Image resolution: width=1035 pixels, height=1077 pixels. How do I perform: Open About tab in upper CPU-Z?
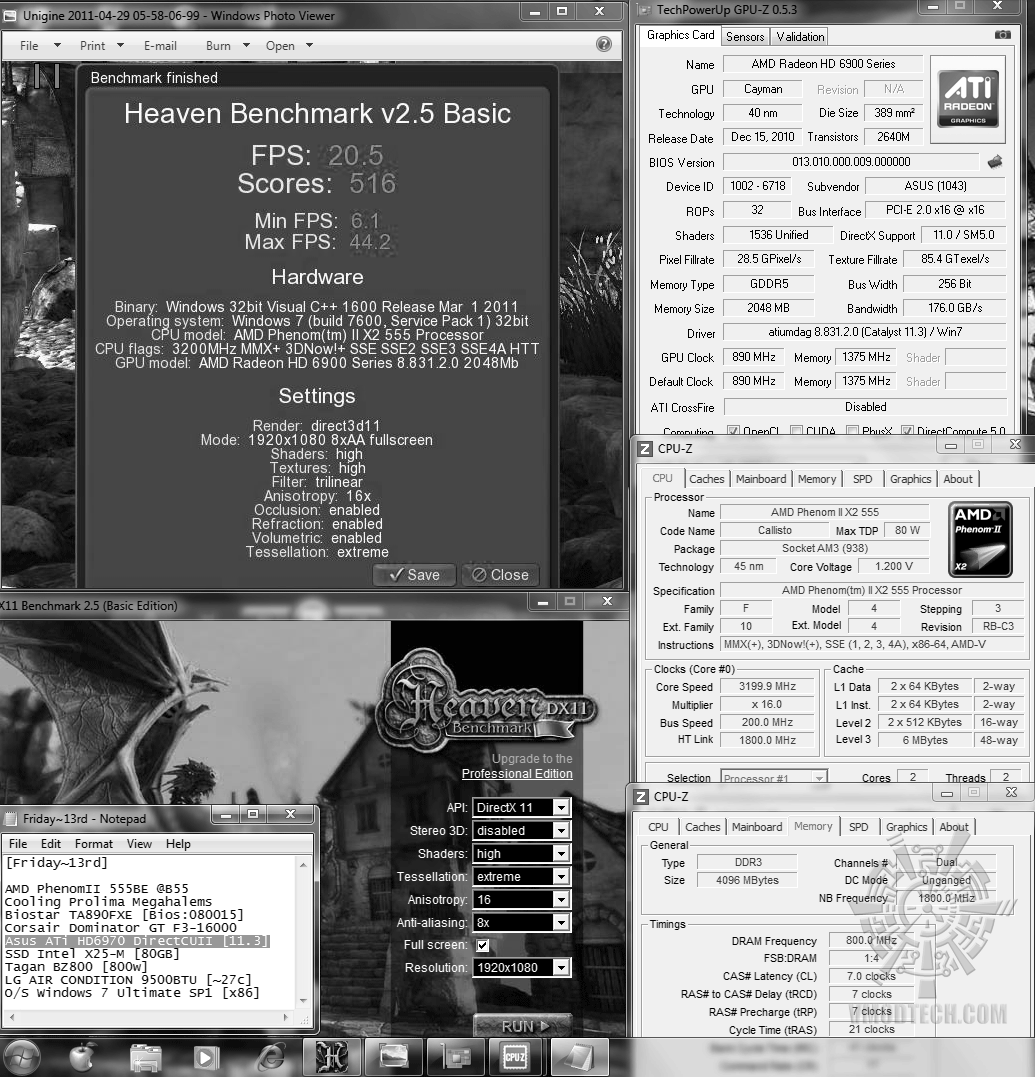tap(957, 479)
